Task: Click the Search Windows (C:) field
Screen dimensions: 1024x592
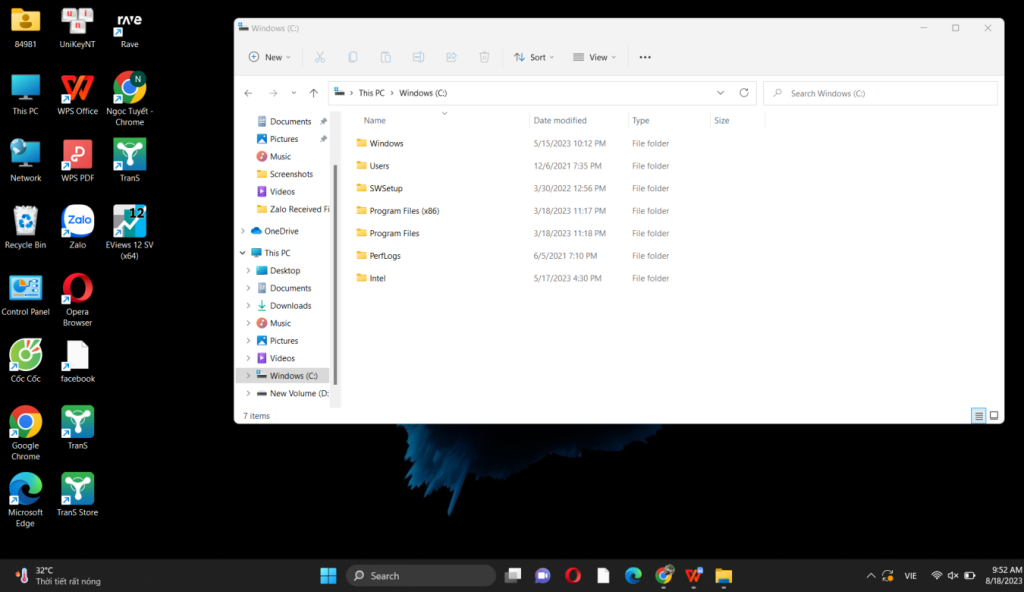Action: [880, 93]
